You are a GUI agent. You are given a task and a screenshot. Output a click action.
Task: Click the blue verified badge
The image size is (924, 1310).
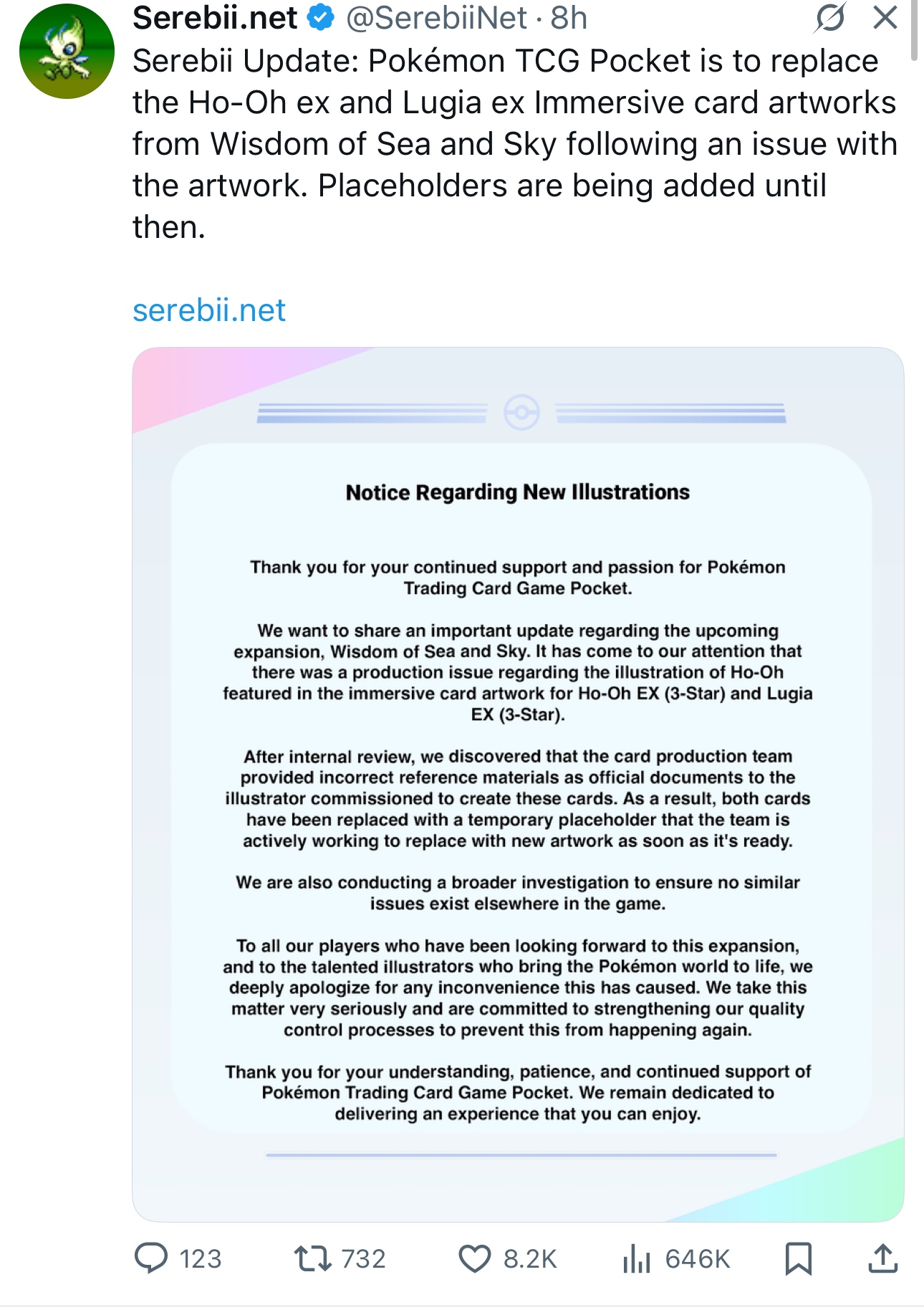click(x=321, y=18)
